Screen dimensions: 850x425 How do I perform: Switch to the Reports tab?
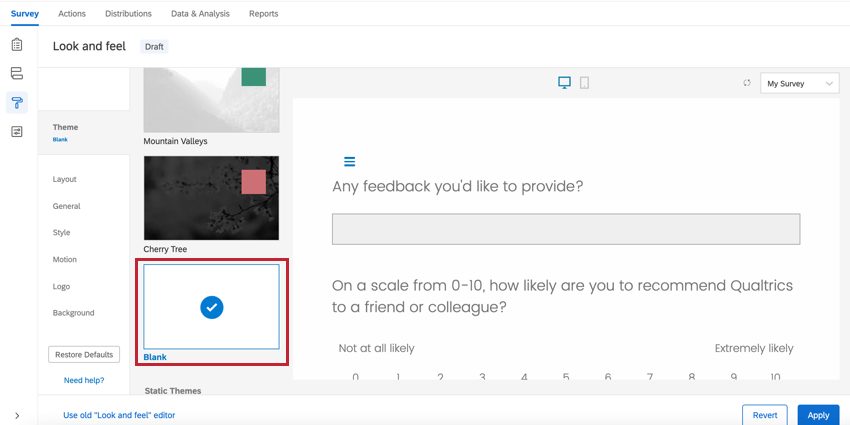263,14
